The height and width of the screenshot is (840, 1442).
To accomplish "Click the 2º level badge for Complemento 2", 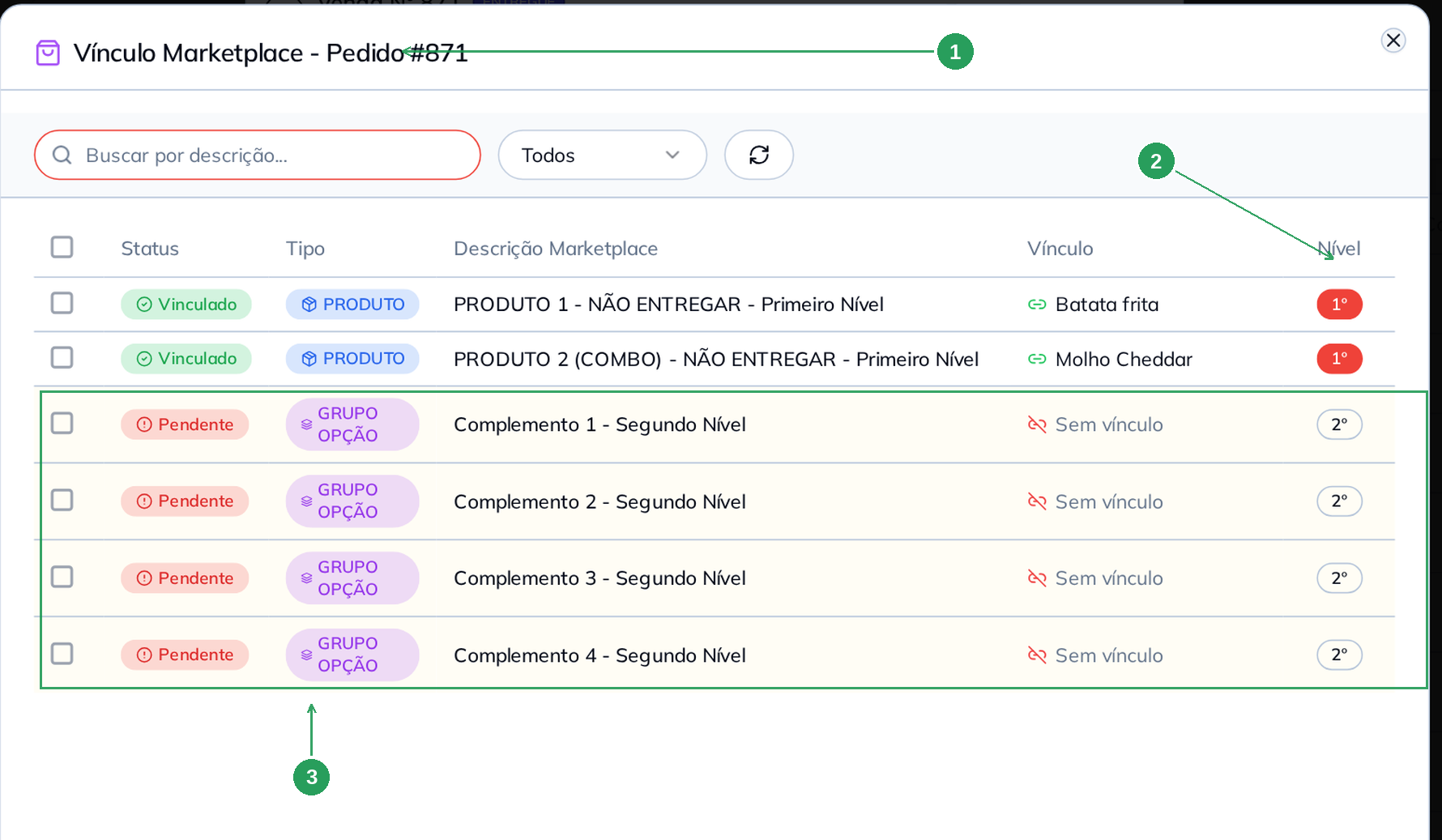I will 1339,501.
